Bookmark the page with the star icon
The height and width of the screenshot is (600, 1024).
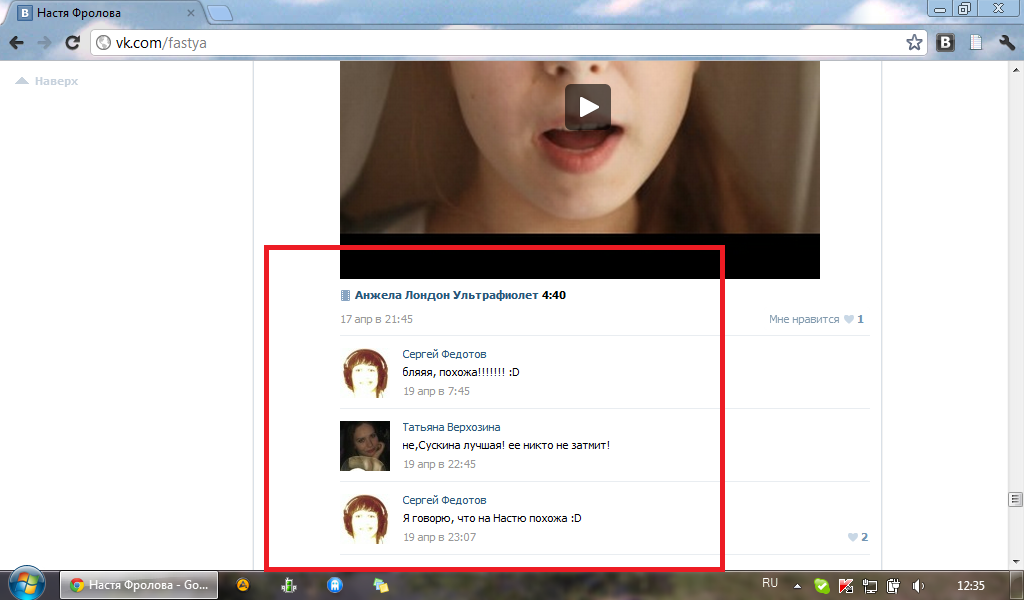914,43
